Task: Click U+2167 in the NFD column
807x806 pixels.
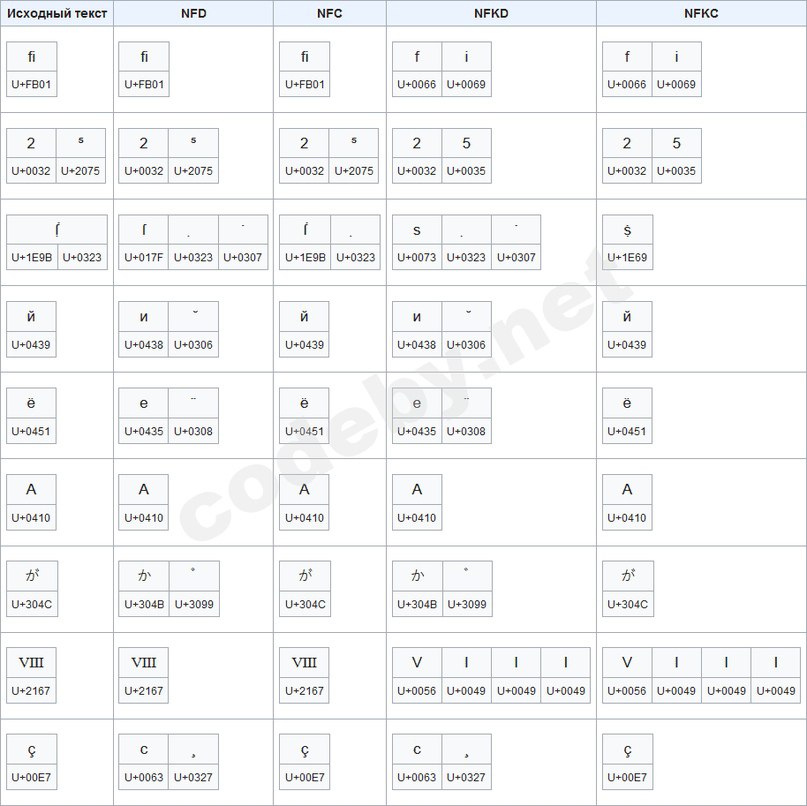Action: click(144, 690)
